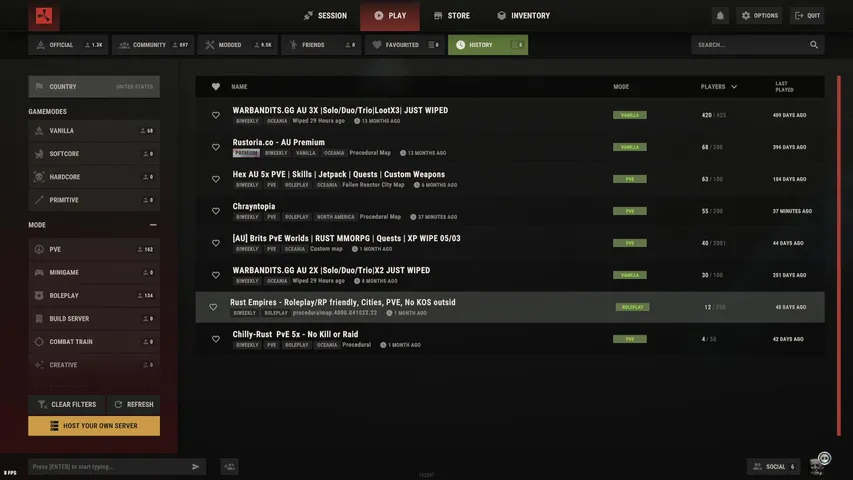
Task: Click the Quit button
Action: [x=807, y=16]
